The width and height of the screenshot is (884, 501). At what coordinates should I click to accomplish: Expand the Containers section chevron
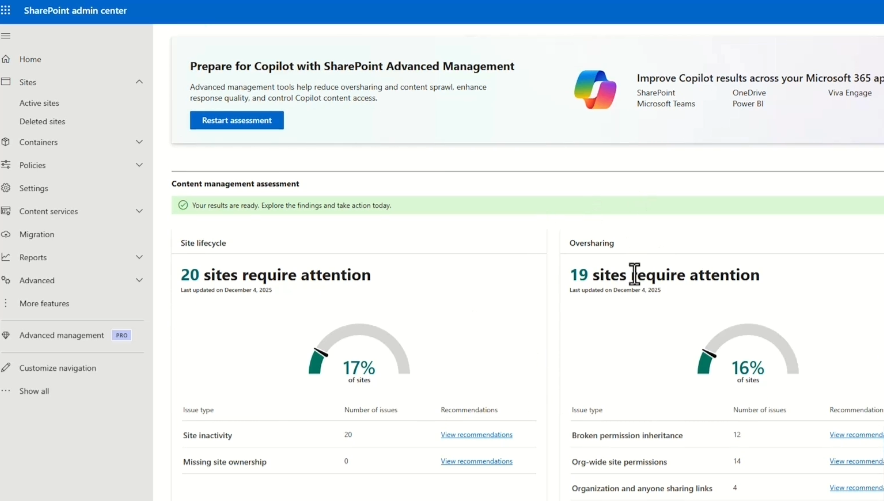[139, 142]
